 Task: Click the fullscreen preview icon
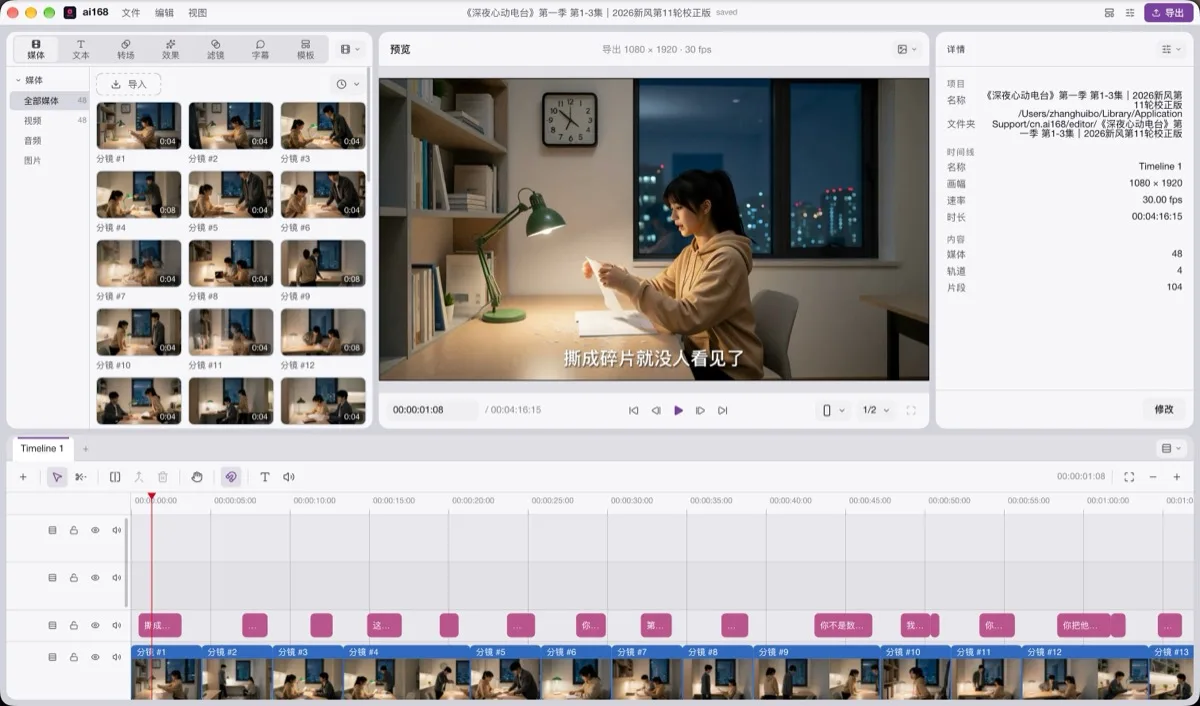click(x=911, y=410)
